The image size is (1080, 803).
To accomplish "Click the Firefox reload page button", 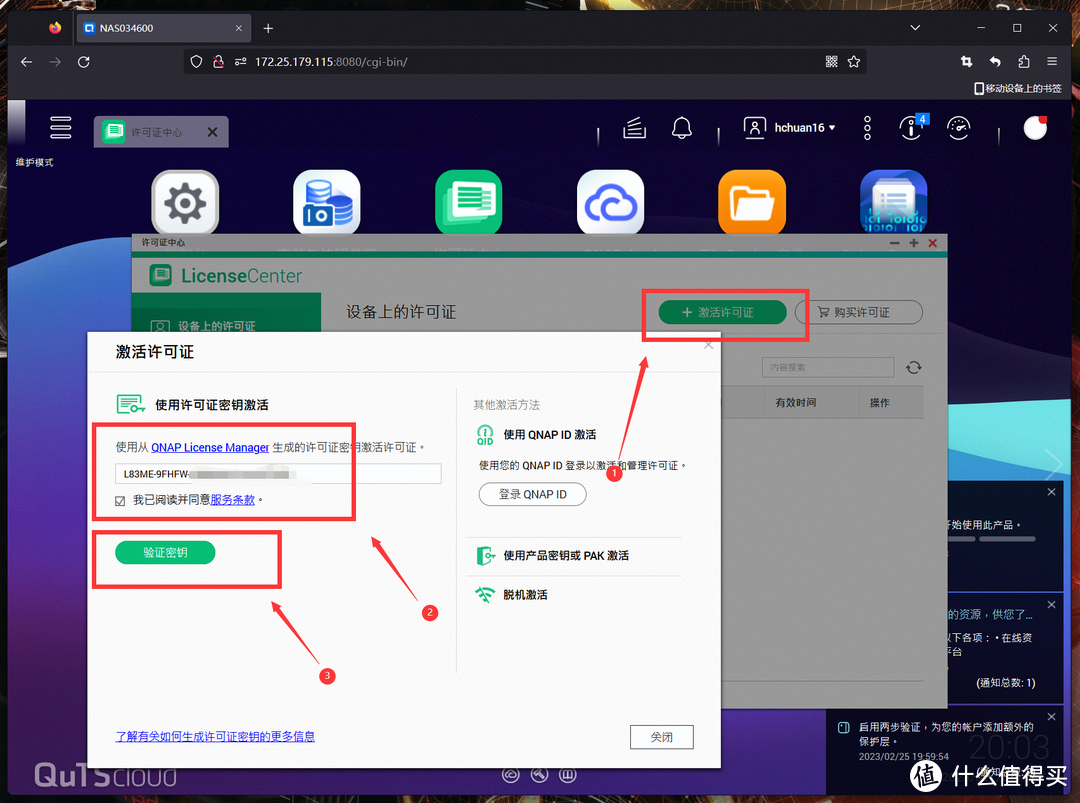I will pyautogui.click(x=83, y=62).
